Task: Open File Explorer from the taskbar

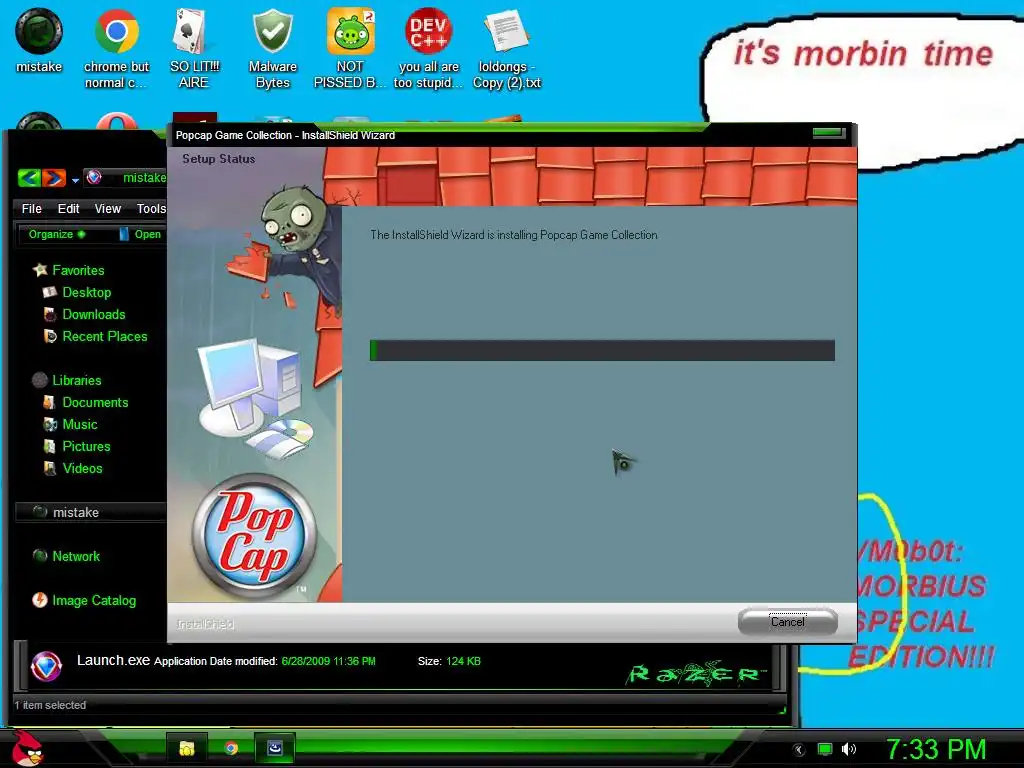Action: [x=187, y=748]
